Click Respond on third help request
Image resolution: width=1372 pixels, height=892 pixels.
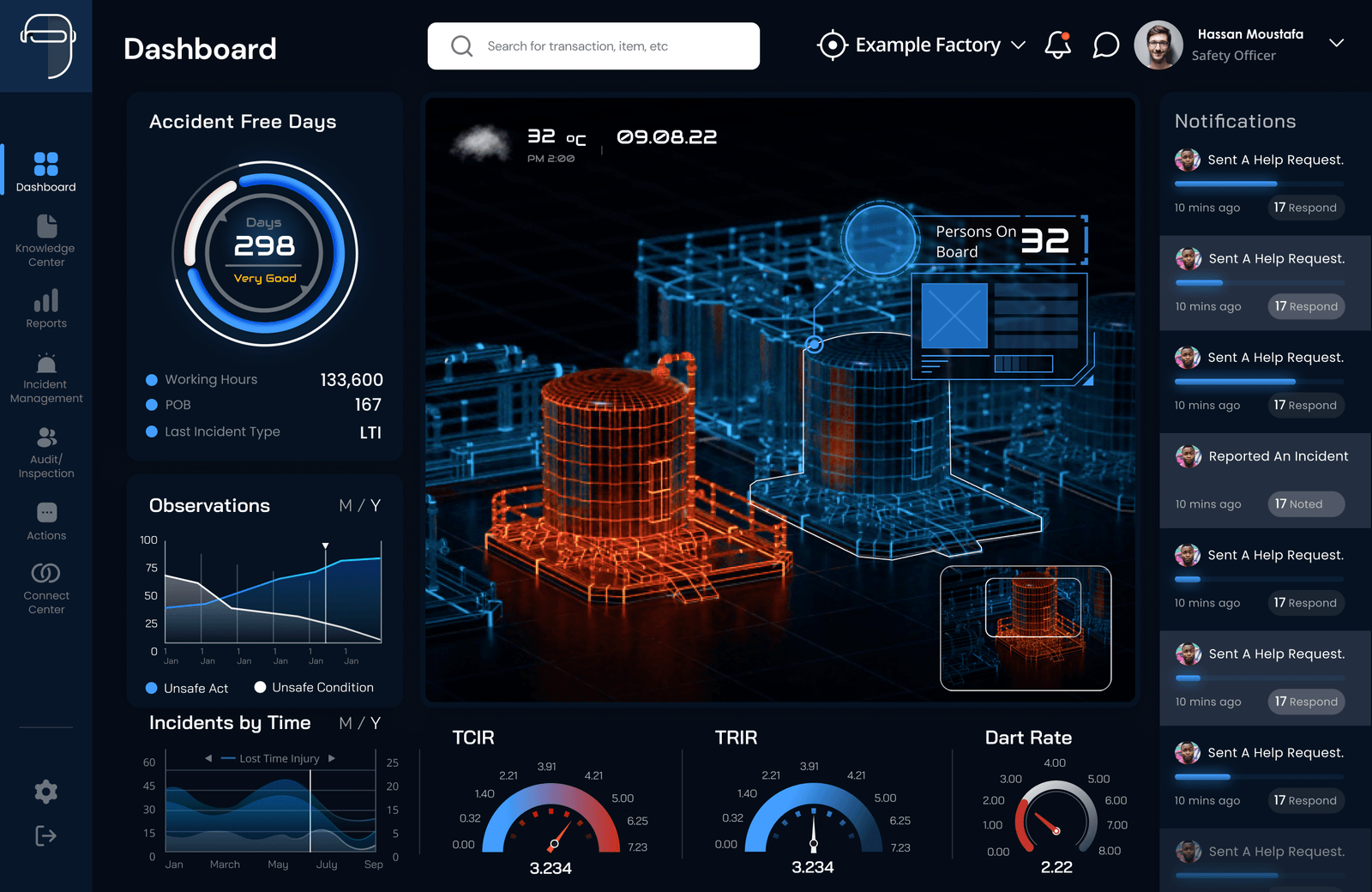tap(1306, 405)
